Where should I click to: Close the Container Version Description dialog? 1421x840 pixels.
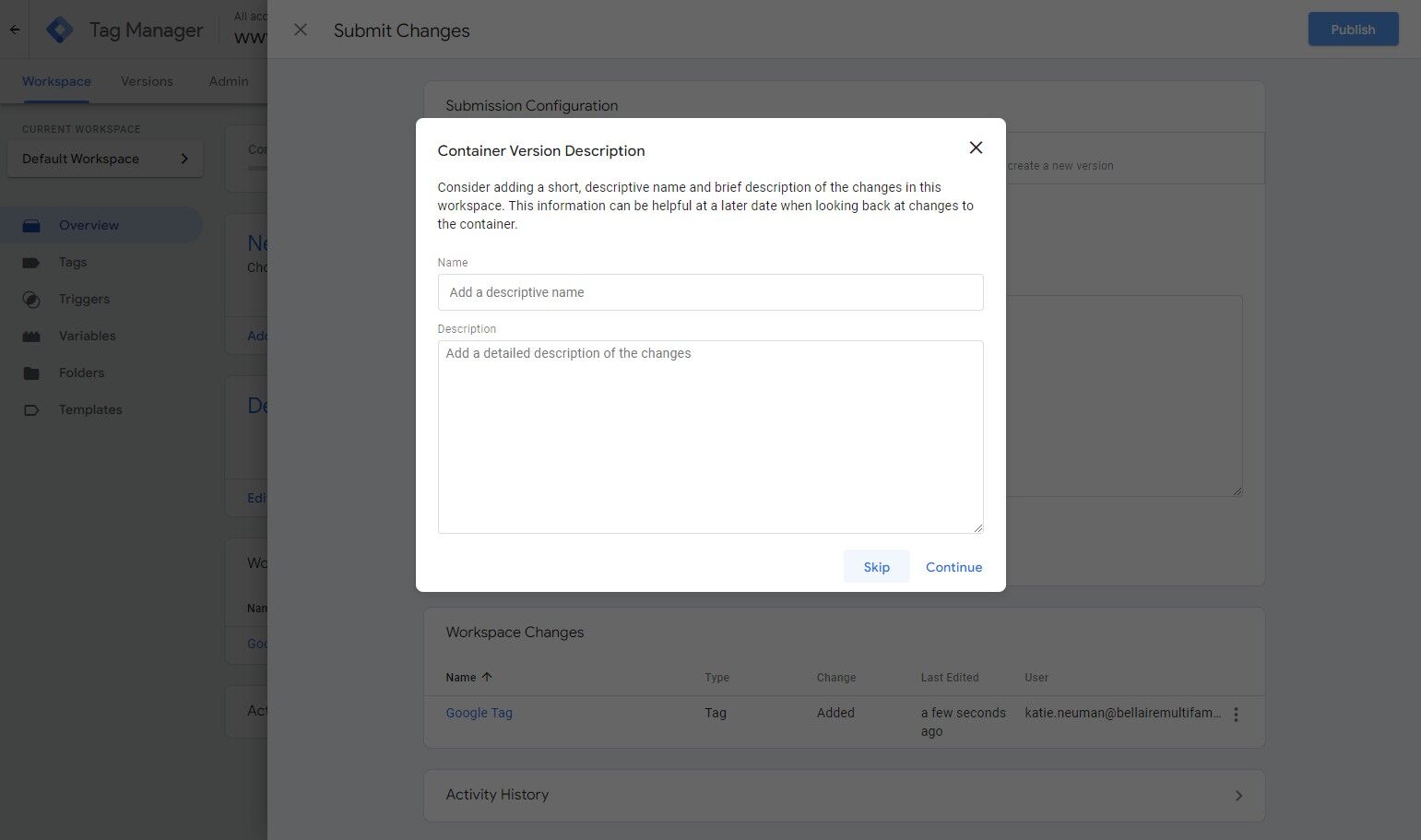pos(976,148)
